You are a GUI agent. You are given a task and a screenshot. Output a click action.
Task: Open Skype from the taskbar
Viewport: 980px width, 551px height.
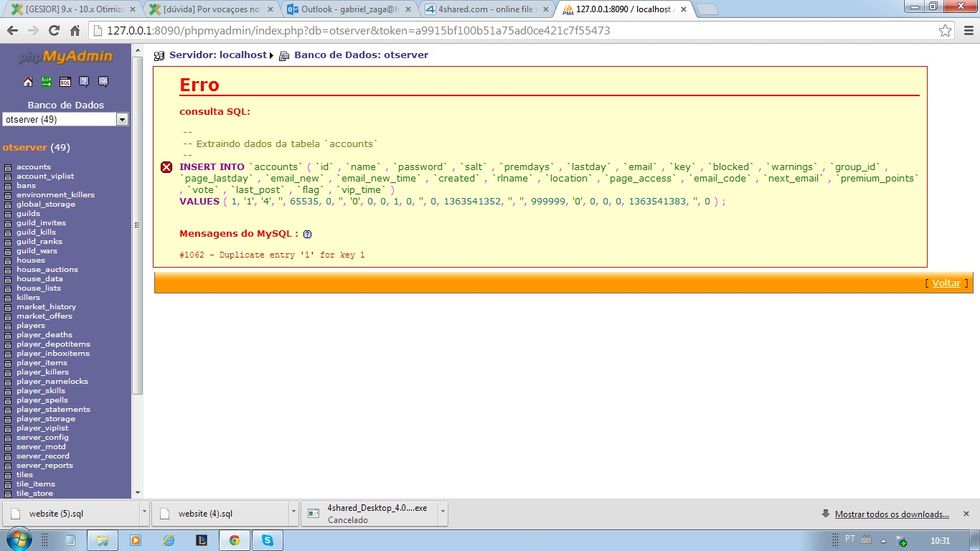(x=268, y=540)
